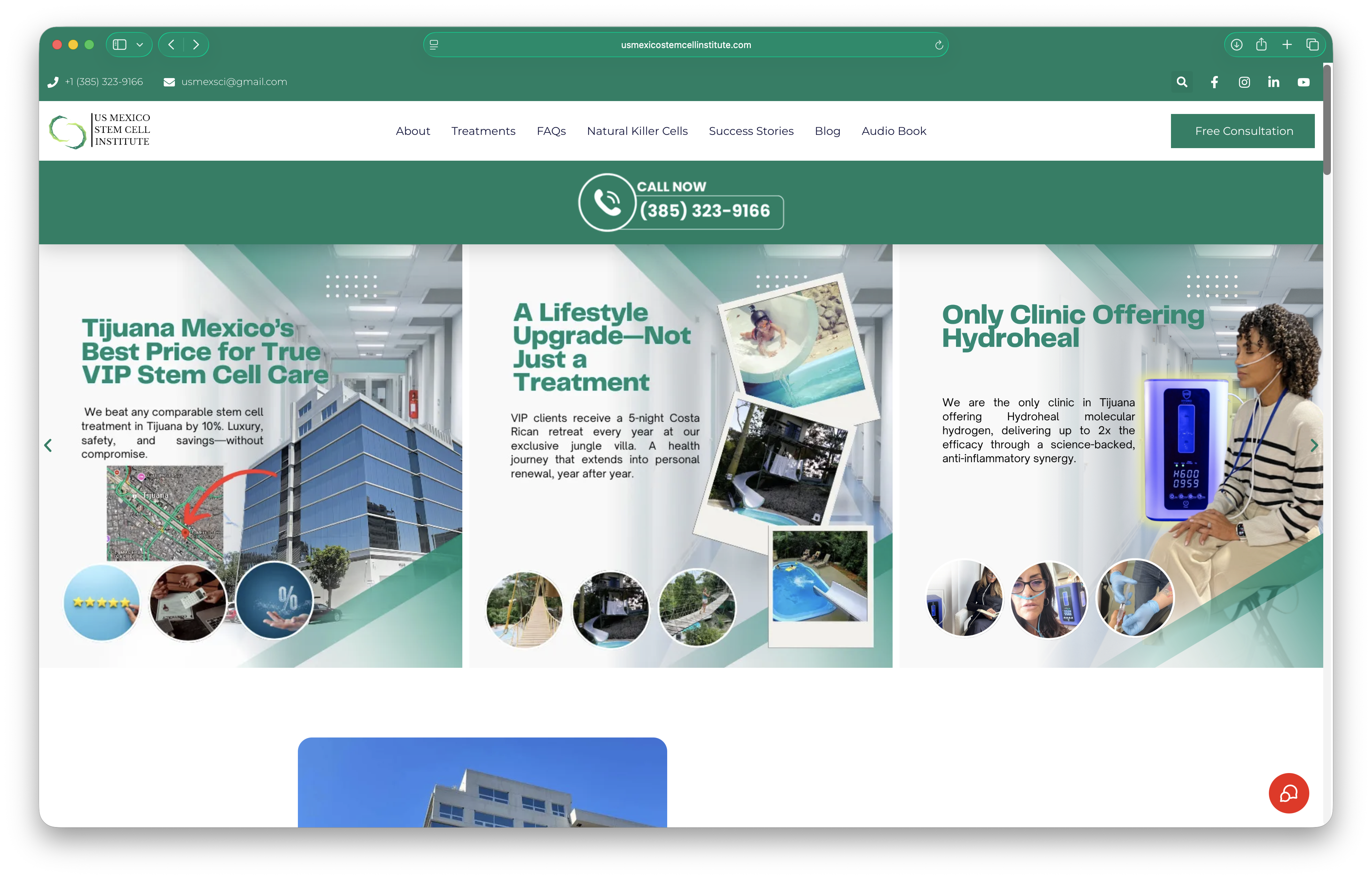
Task: Open a new tab with the plus icon
Action: [1287, 45]
